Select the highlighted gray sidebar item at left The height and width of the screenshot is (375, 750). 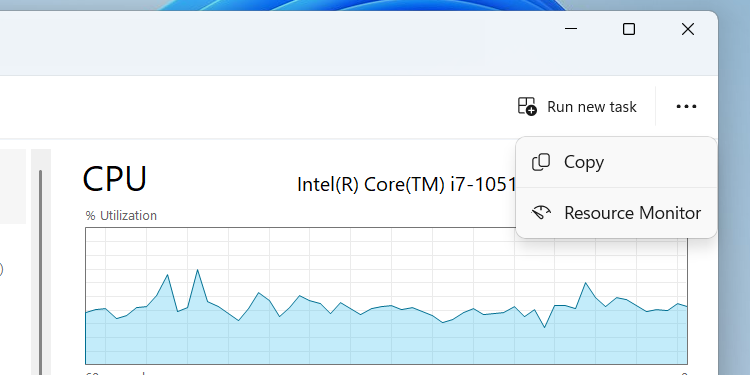pos(13,187)
